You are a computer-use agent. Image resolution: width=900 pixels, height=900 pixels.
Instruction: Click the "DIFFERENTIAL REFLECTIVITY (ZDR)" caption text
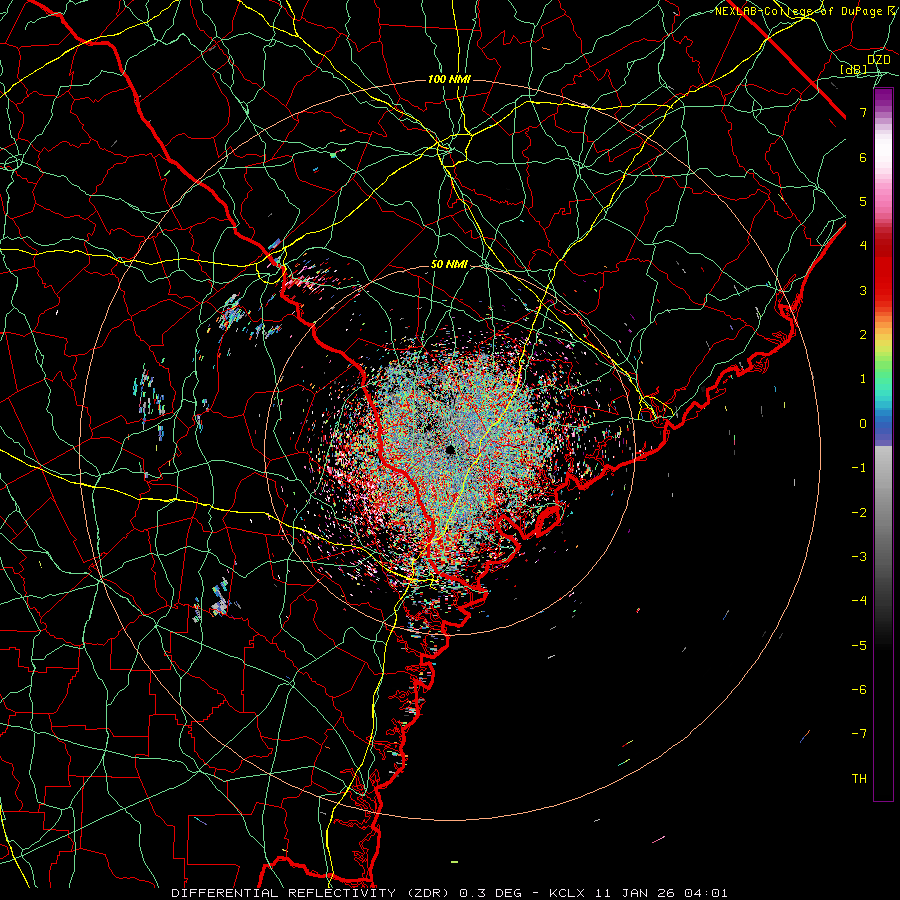(x=311, y=893)
